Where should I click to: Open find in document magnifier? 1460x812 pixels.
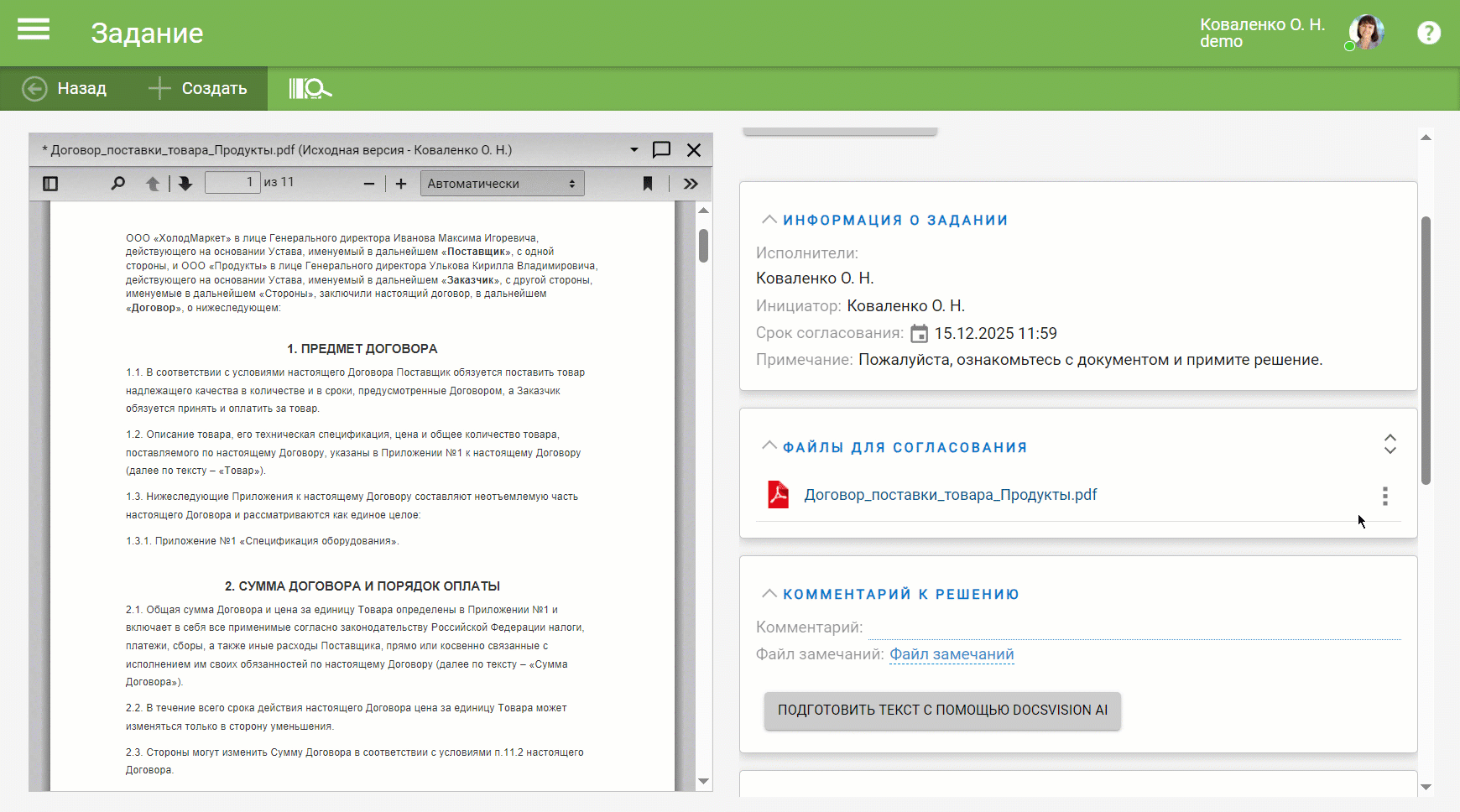pyautogui.click(x=118, y=183)
